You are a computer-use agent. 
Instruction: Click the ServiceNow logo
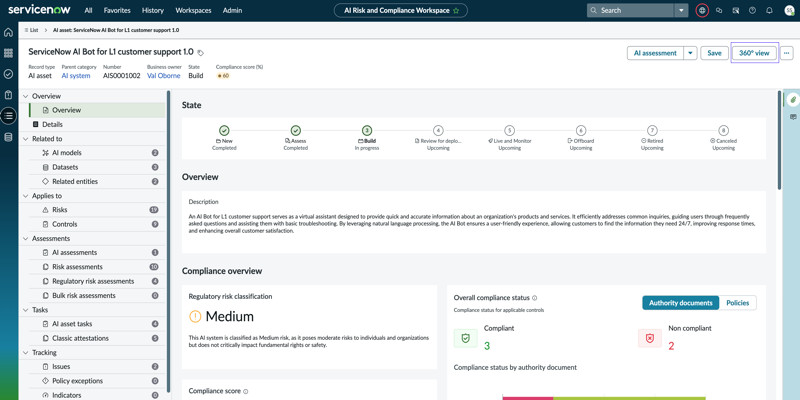tap(39, 10)
